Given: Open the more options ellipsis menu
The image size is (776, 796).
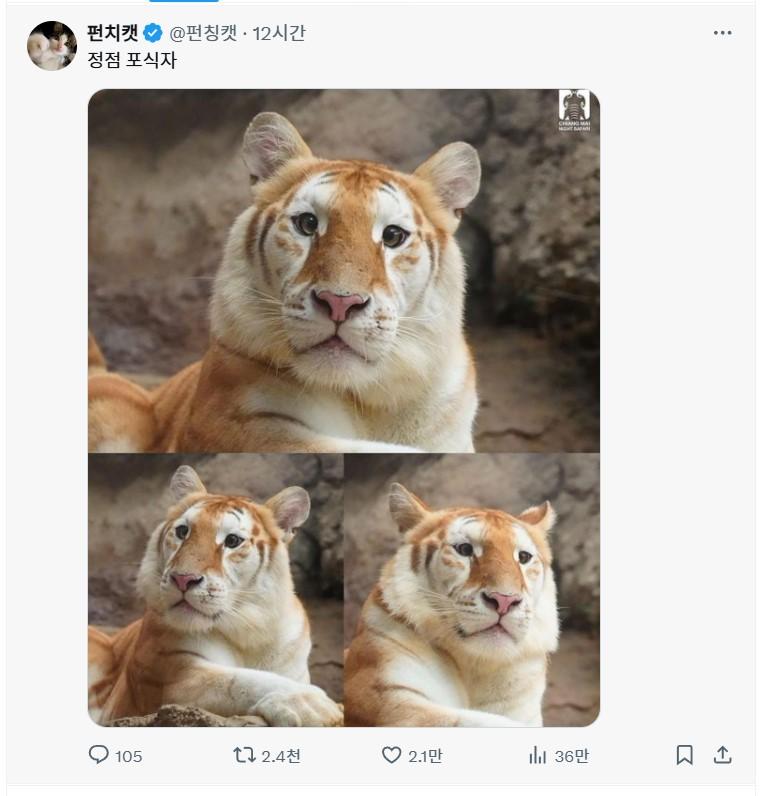Looking at the screenshot, I should coord(722,33).
